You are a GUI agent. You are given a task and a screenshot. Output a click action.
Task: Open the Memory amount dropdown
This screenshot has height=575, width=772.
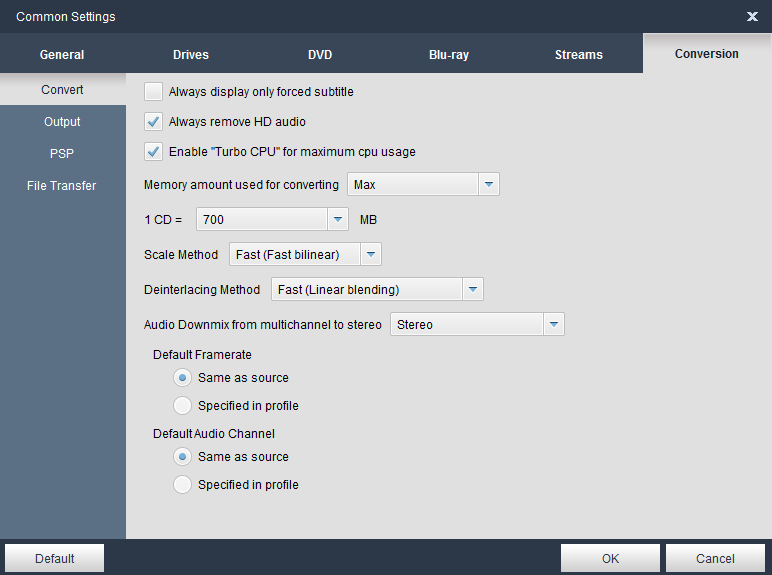(488, 185)
